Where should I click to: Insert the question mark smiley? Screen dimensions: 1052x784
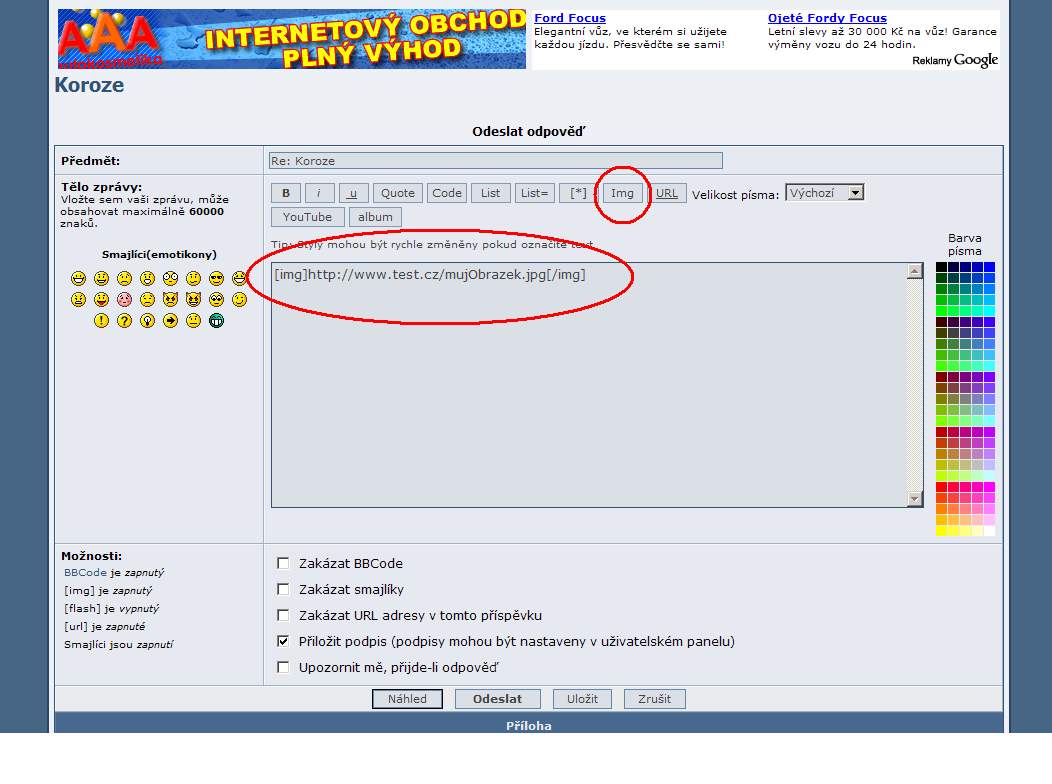click(x=124, y=321)
